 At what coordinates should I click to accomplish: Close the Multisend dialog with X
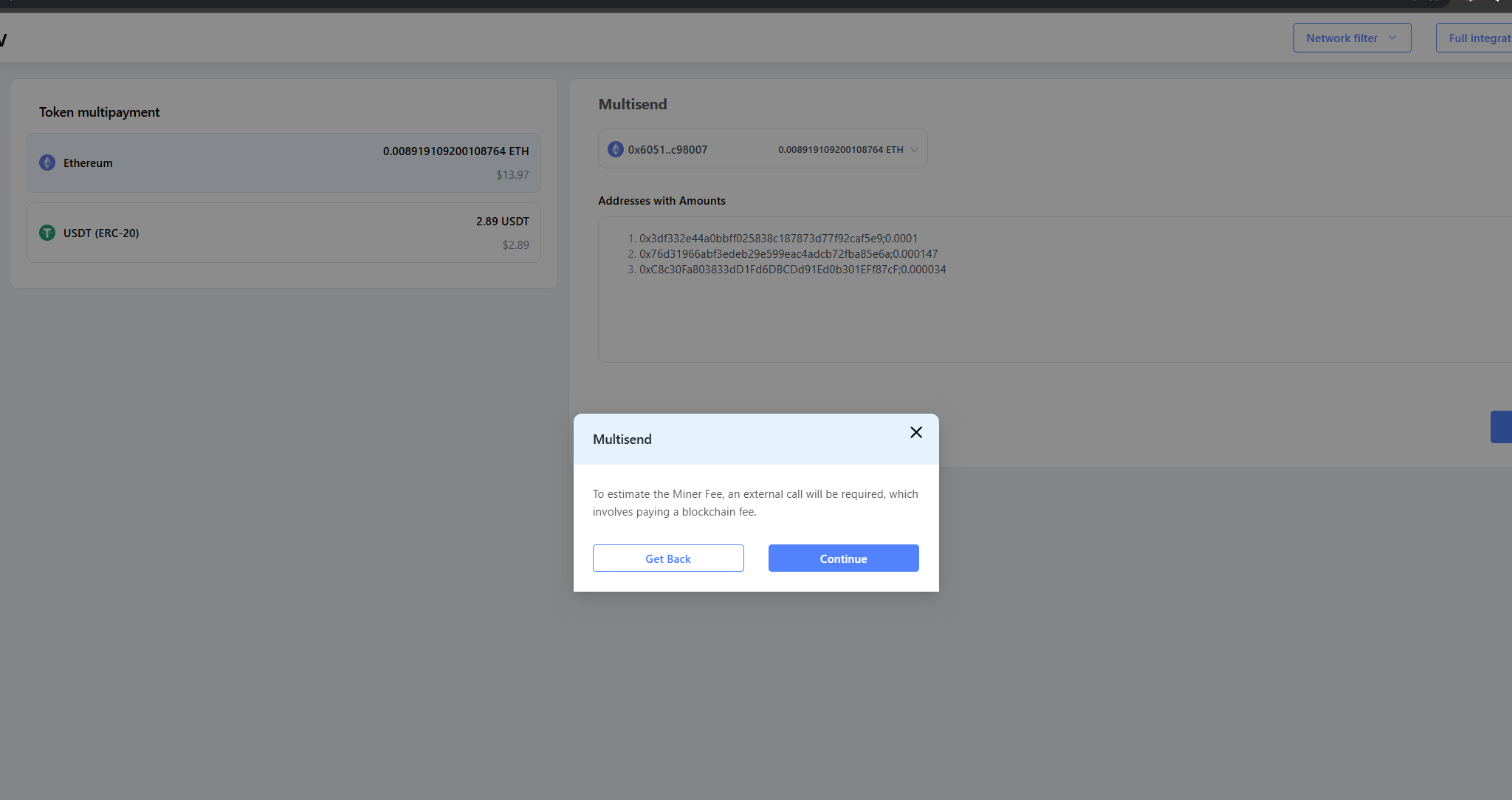pyautogui.click(x=916, y=432)
